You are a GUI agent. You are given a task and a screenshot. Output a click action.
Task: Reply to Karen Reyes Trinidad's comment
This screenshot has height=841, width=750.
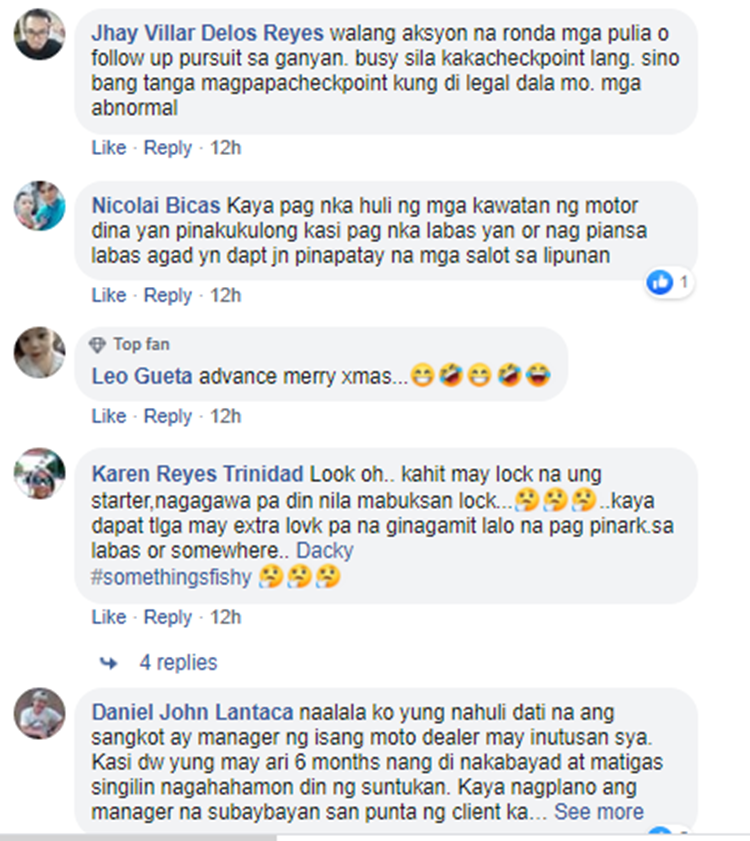167,617
